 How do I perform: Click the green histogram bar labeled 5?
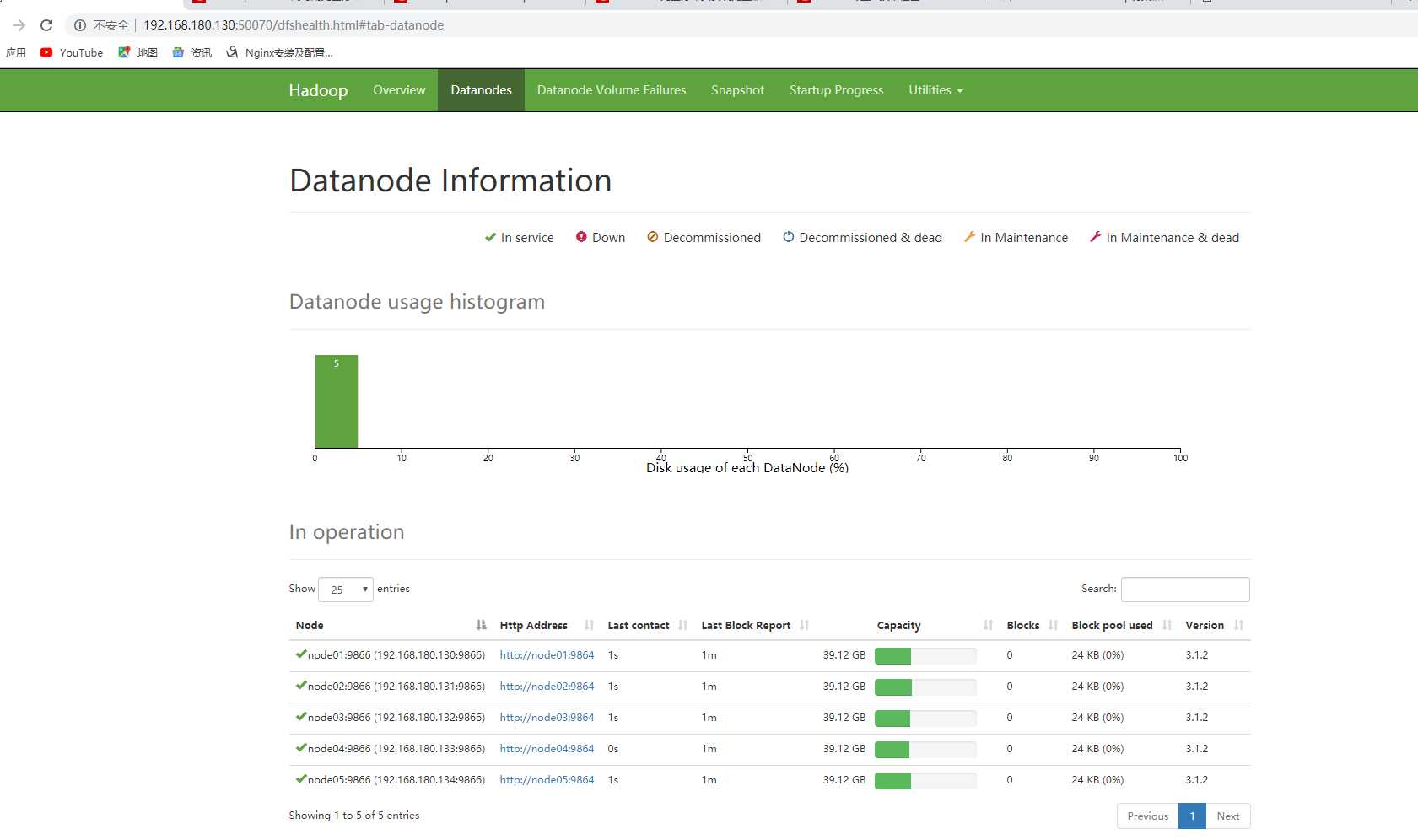(337, 401)
